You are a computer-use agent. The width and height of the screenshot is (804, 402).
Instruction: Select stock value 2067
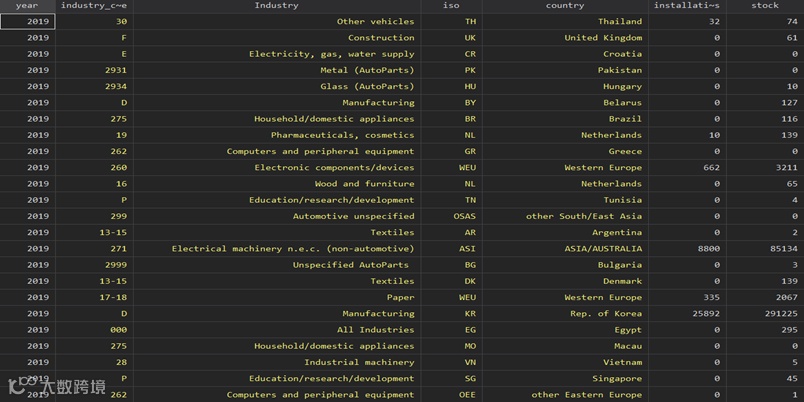pos(765,297)
